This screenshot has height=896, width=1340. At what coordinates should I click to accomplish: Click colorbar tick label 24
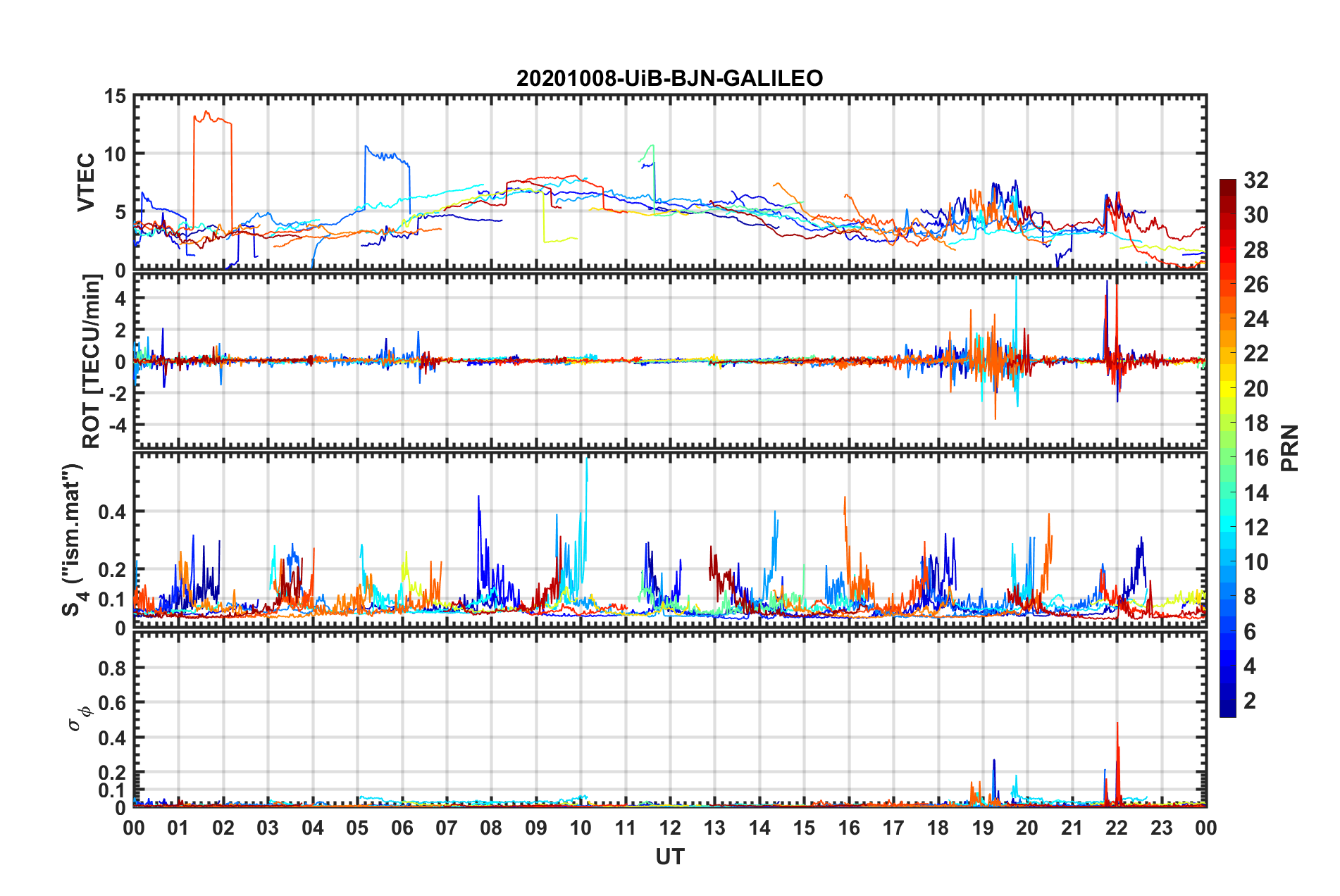[x=1255, y=319]
